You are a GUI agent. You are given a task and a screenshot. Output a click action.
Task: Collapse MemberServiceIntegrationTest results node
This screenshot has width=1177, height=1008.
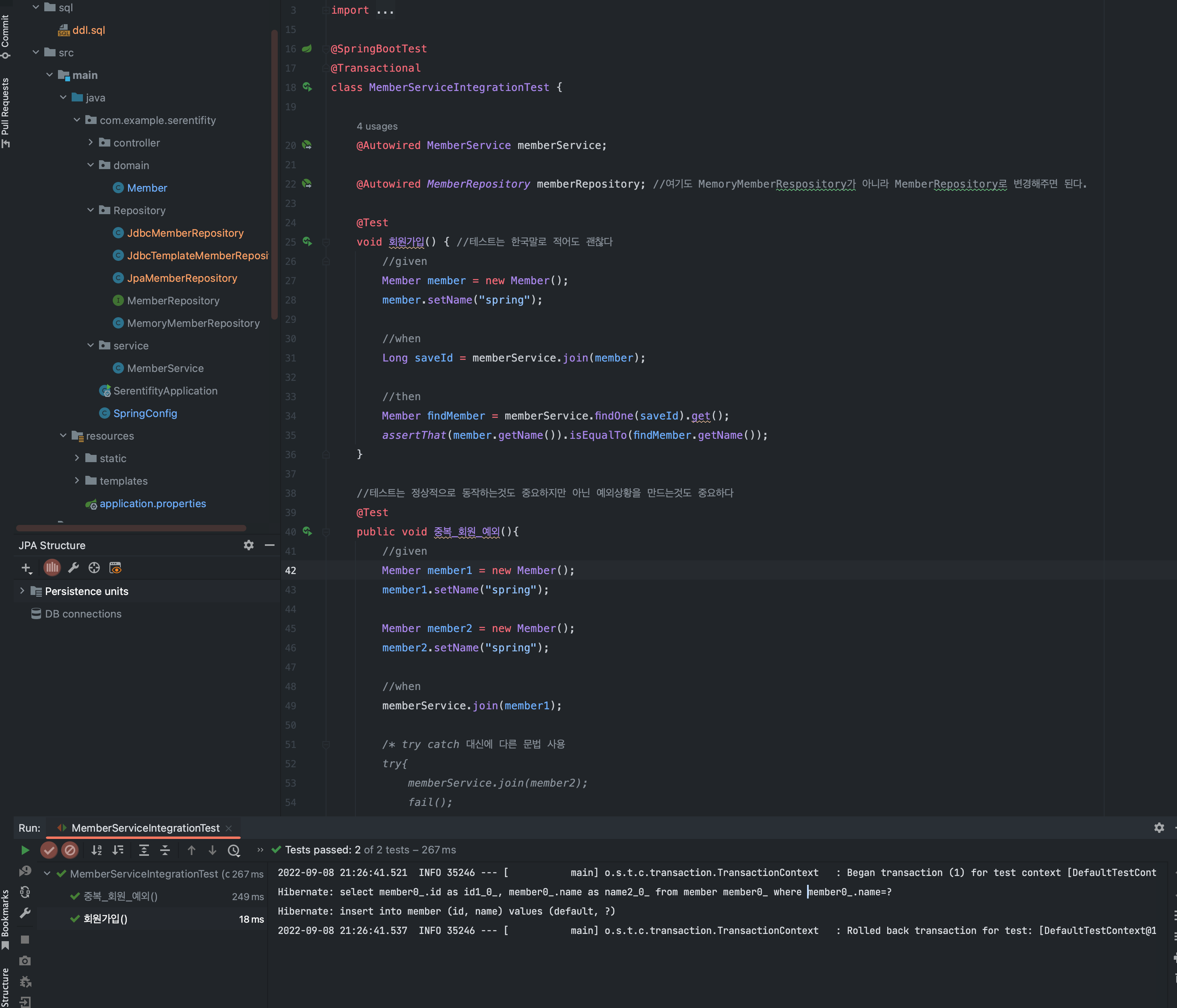point(47,873)
